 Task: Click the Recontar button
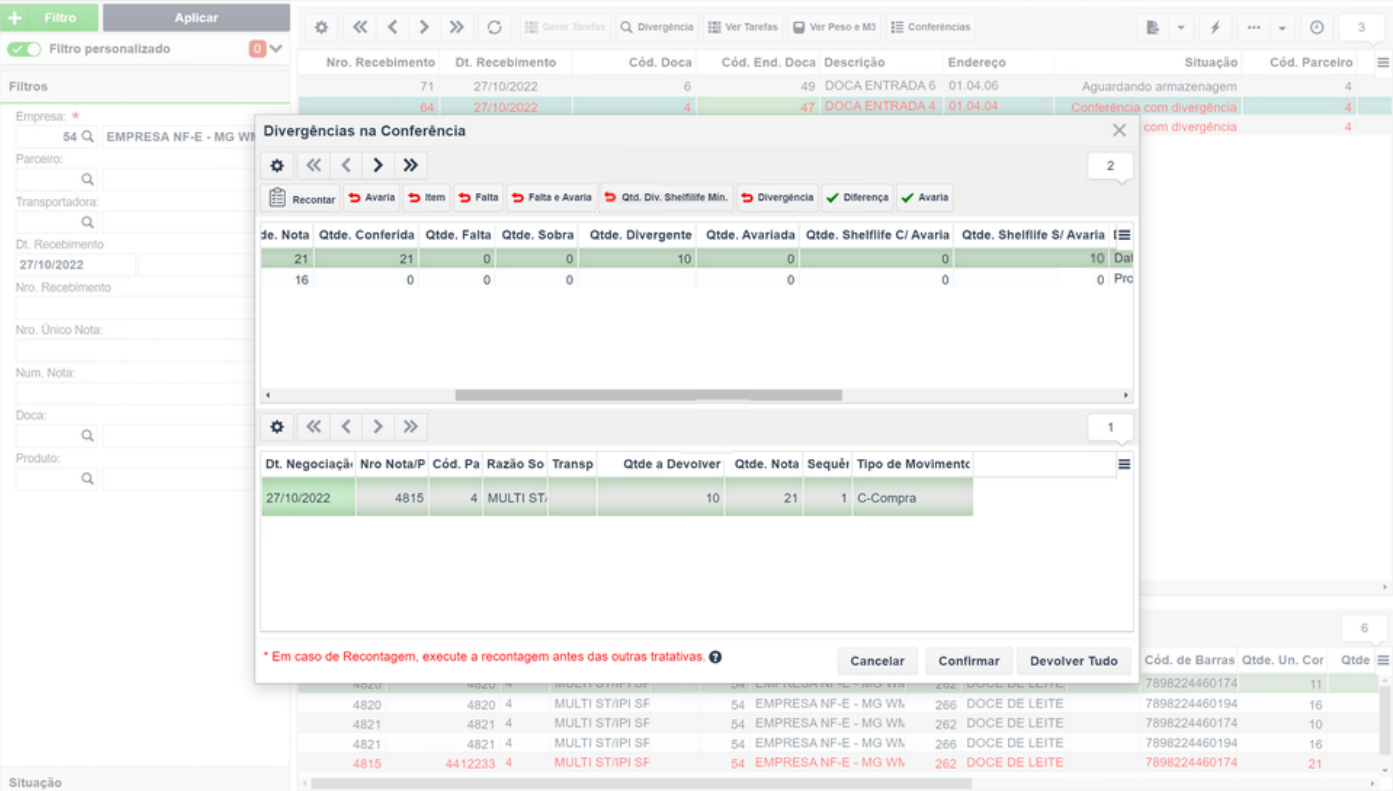302,198
